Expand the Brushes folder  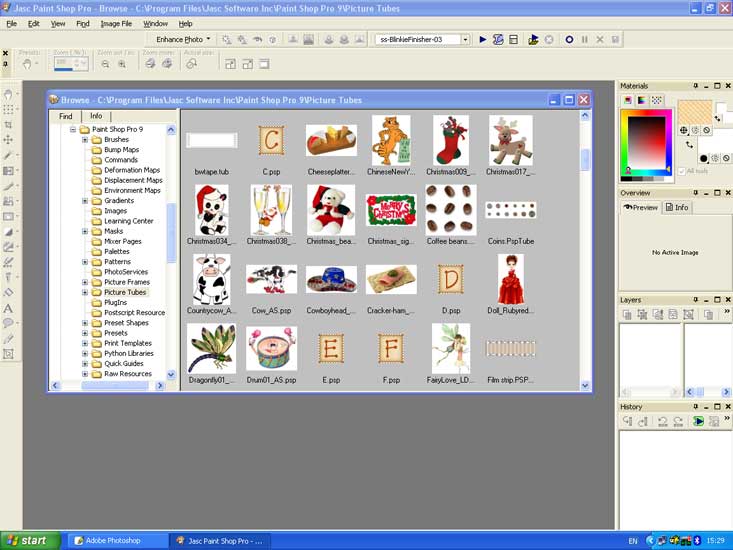[x=85, y=139]
